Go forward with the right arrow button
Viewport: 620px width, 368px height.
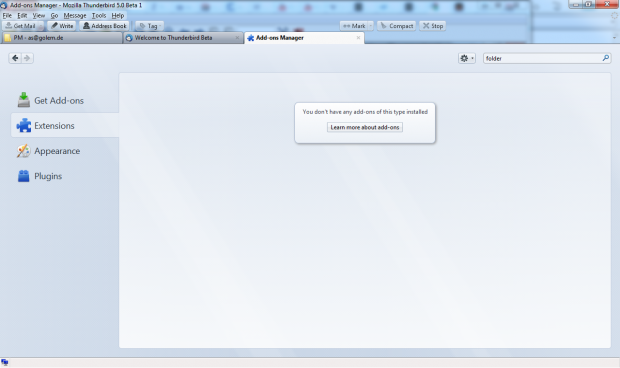(27, 58)
